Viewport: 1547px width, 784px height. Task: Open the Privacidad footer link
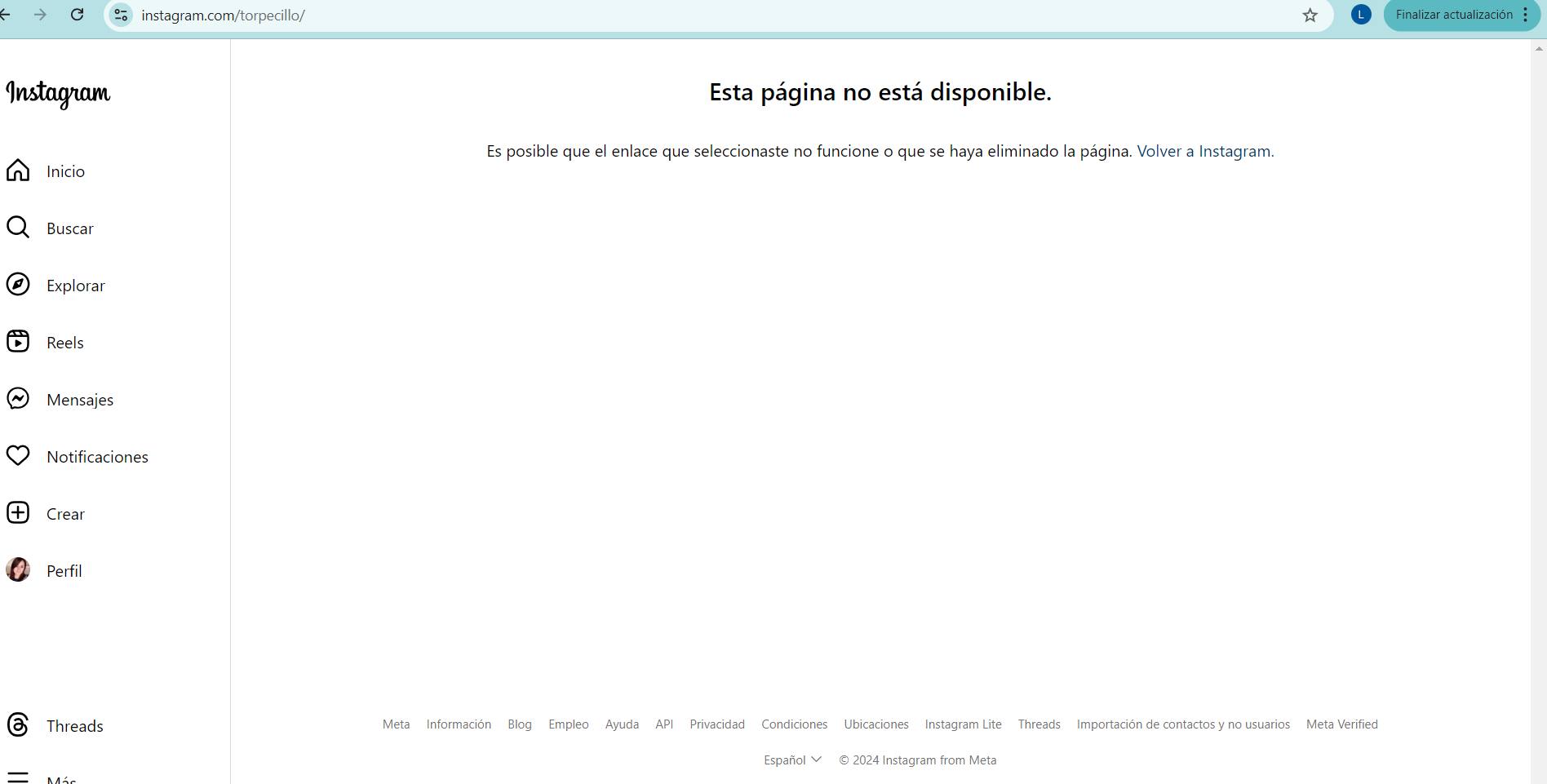[717, 724]
